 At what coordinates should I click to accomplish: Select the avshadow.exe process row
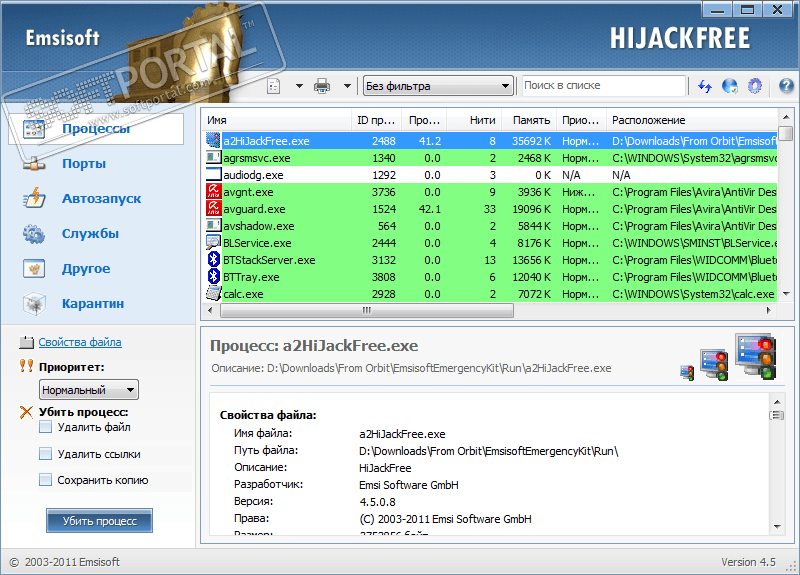491,226
